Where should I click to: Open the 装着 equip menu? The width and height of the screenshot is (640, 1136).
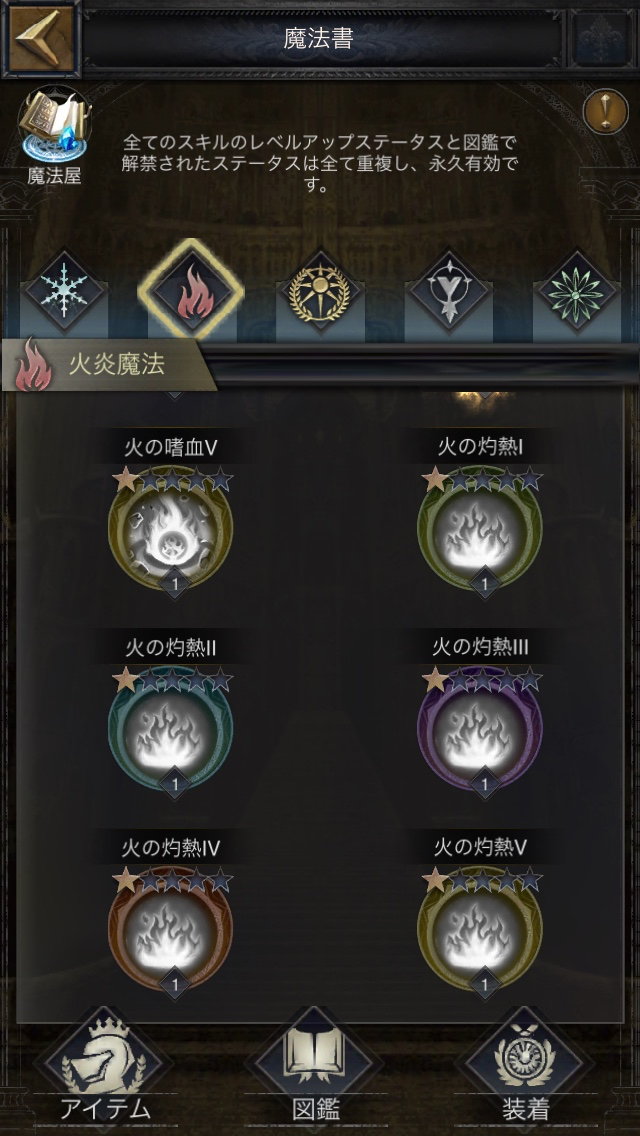tap(525, 1072)
